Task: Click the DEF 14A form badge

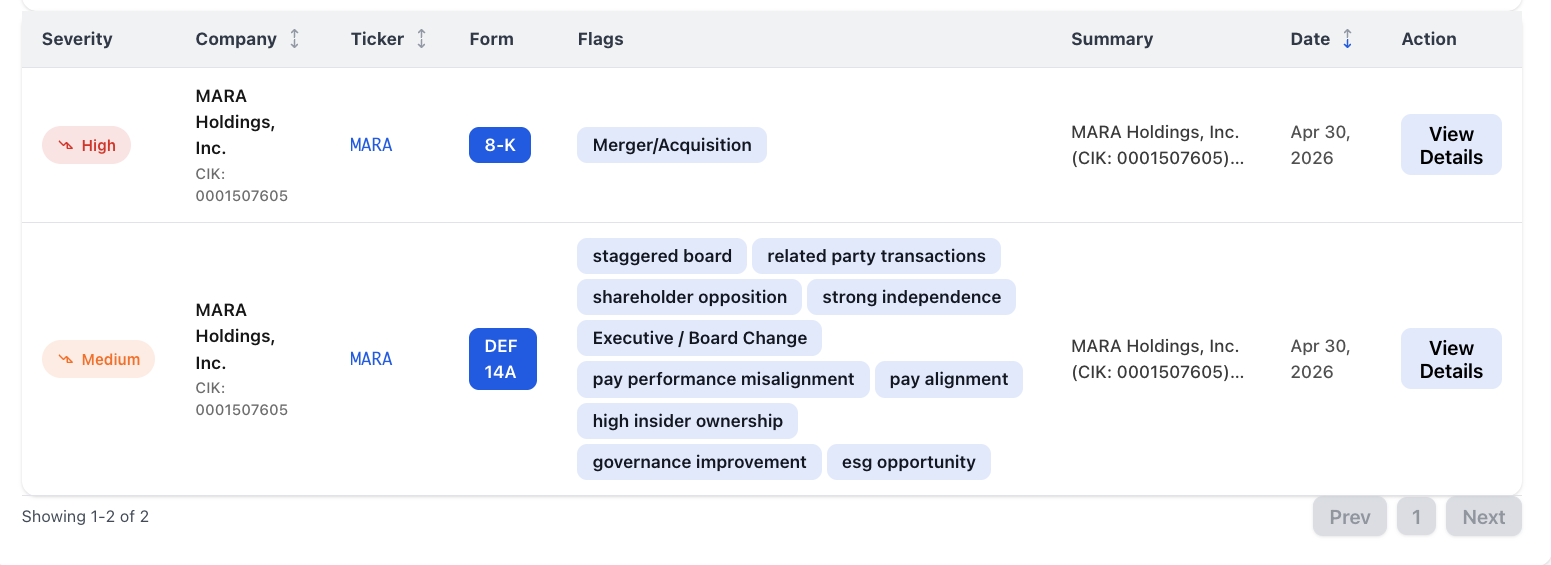Action: (x=503, y=359)
